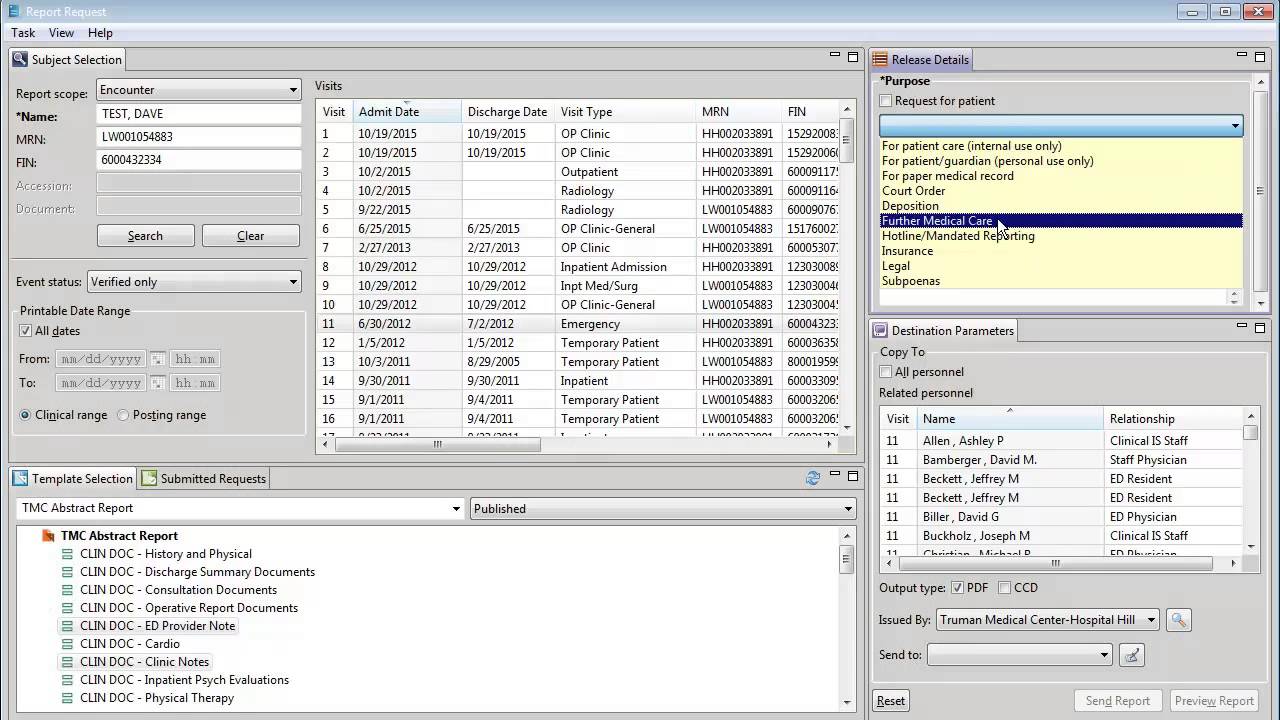Viewport: 1280px width, 720px height.
Task: Click the ED Provider Note icon
Action: pyautogui.click(x=67, y=626)
